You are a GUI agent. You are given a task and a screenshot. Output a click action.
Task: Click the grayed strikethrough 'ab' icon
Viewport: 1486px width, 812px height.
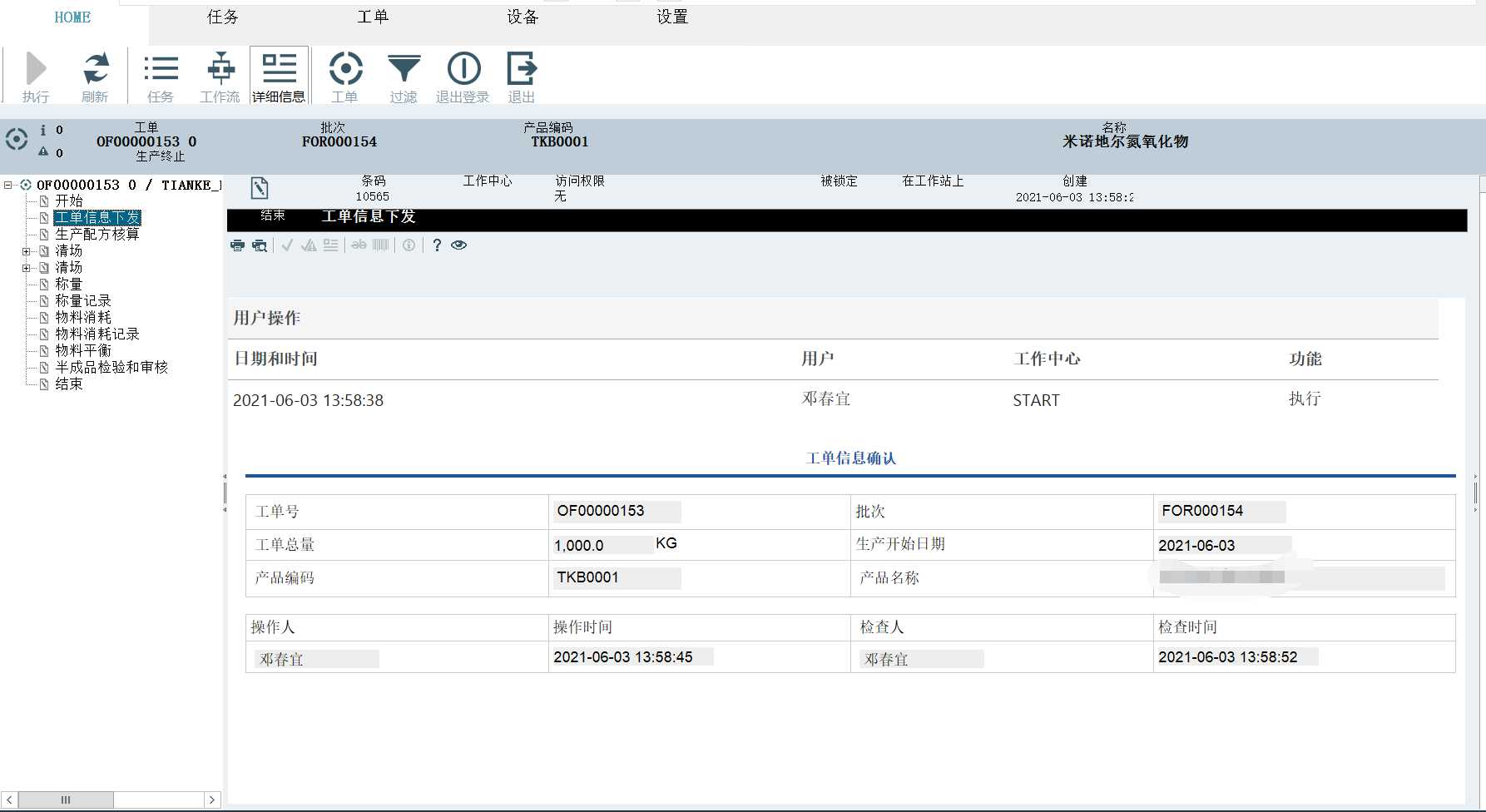[x=359, y=245]
